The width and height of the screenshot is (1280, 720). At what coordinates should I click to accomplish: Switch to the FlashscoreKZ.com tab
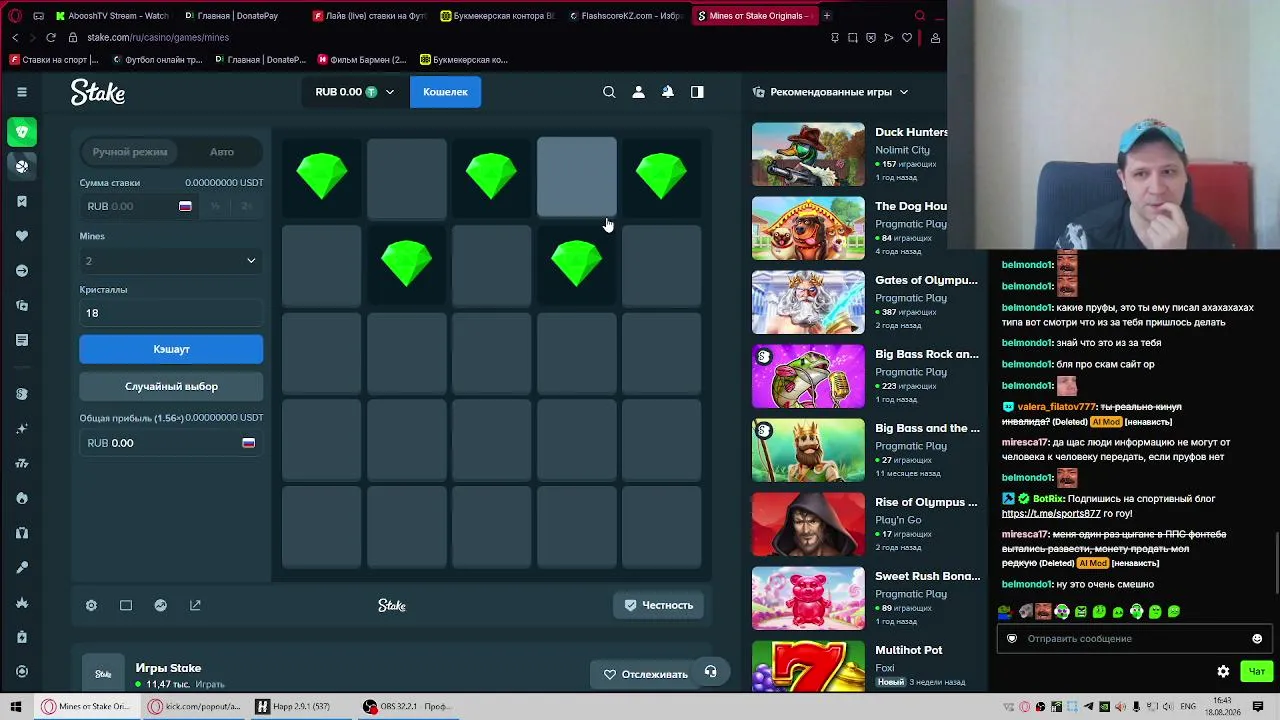(x=626, y=16)
